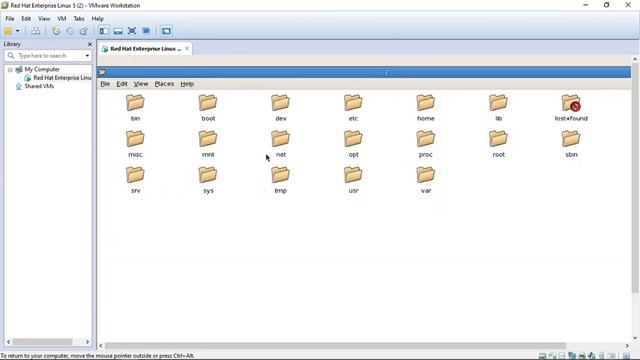Click the yellow power/suspend toolbar icon
Image resolution: width=640 pixels, height=360 pixels.
pos(8,31)
